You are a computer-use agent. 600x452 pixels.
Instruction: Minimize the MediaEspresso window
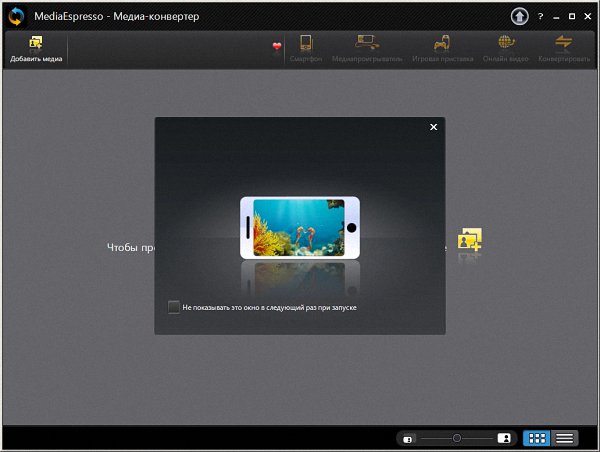click(x=557, y=16)
